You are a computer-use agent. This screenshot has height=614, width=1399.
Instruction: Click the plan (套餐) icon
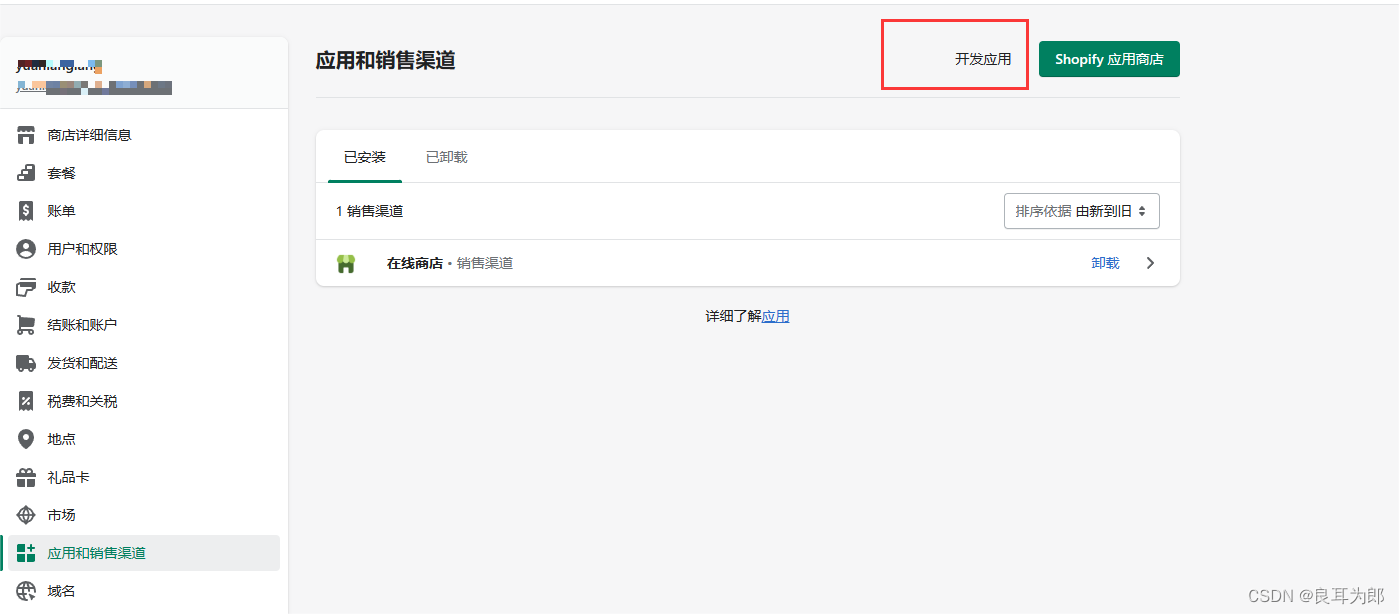pos(26,173)
